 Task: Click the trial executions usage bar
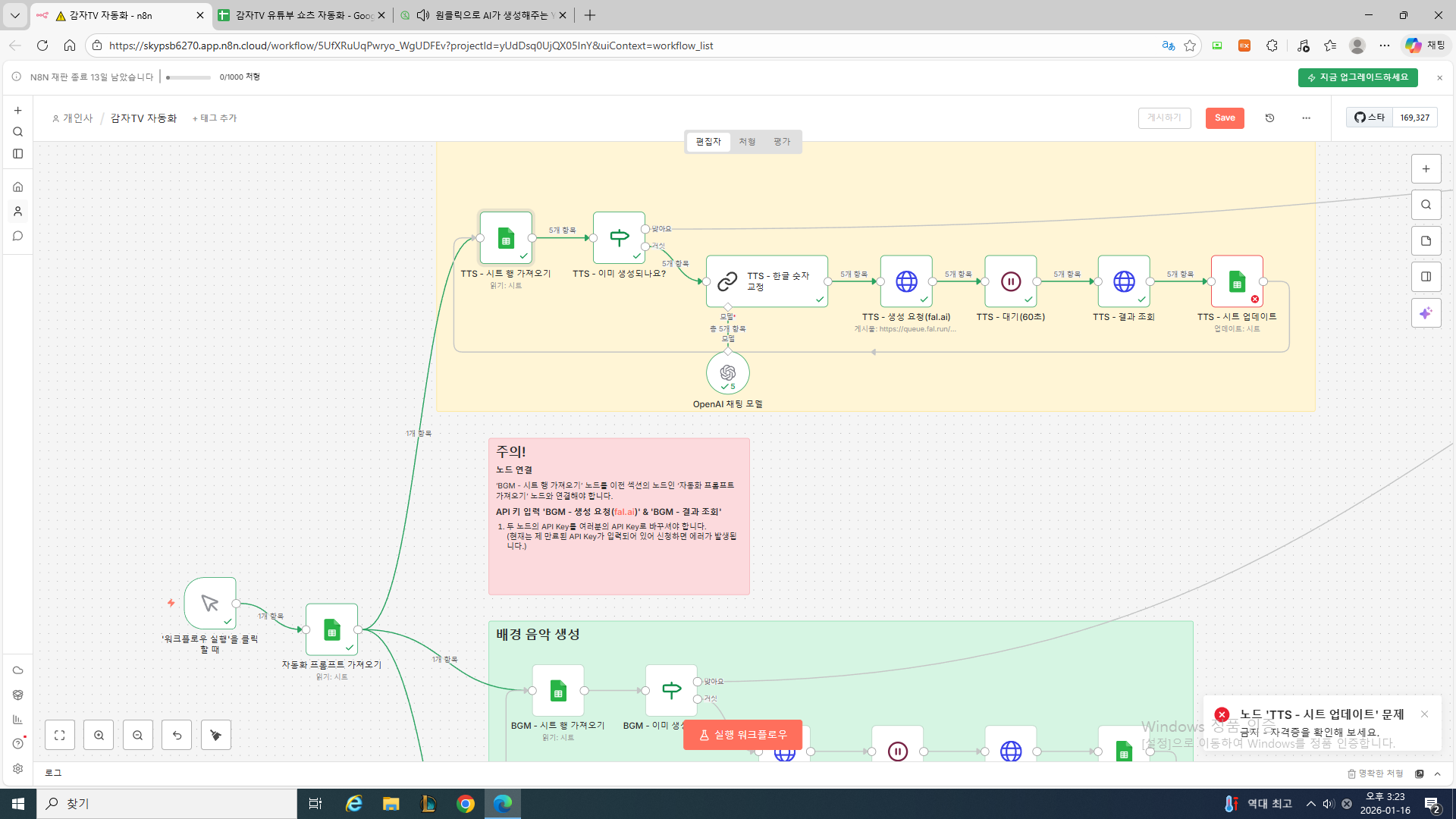(189, 77)
